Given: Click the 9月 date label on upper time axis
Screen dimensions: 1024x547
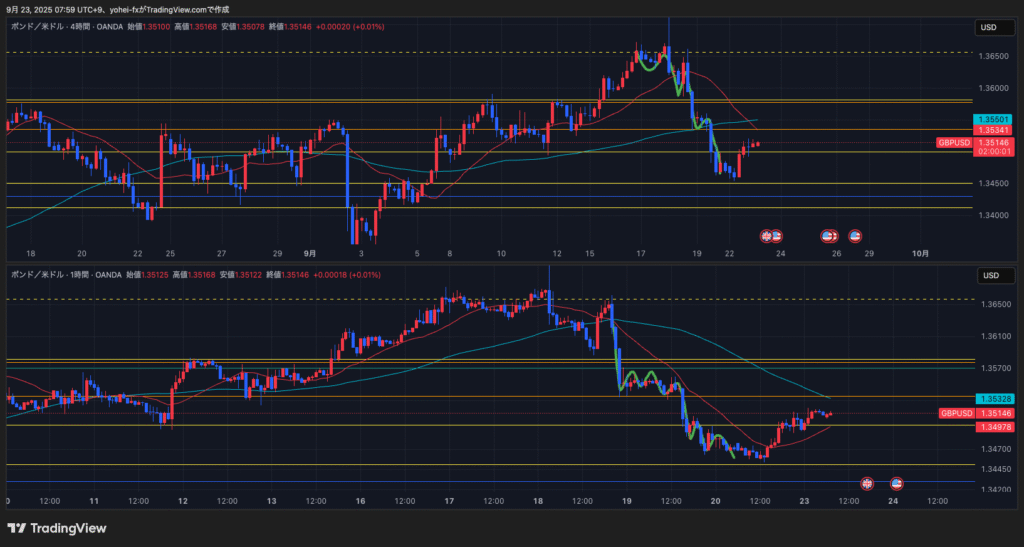Looking at the screenshot, I should coord(310,254).
